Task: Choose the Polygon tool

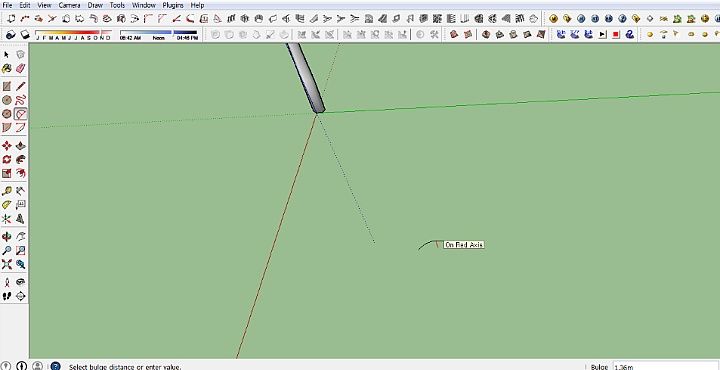Action: coord(6,114)
